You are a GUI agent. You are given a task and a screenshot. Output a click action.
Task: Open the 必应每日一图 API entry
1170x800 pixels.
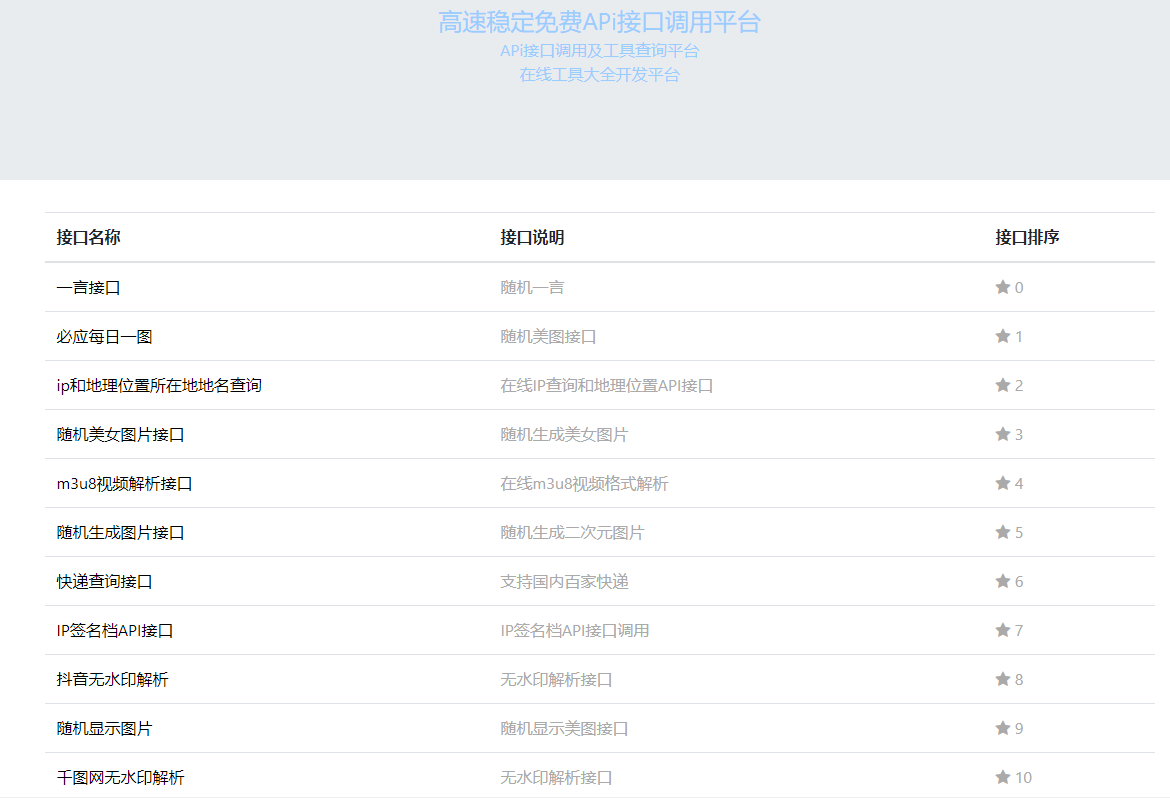tap(104, 336)
